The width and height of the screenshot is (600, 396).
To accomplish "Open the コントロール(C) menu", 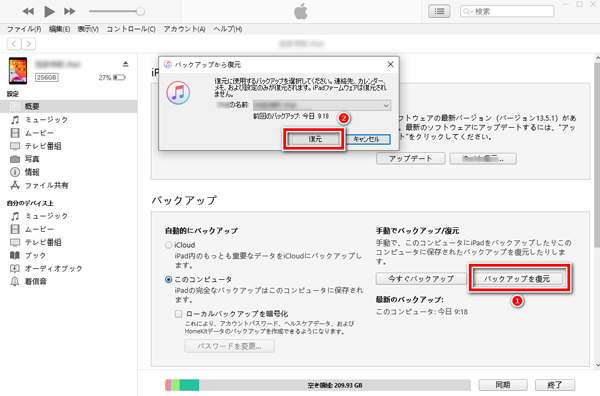I will (131, 29).
